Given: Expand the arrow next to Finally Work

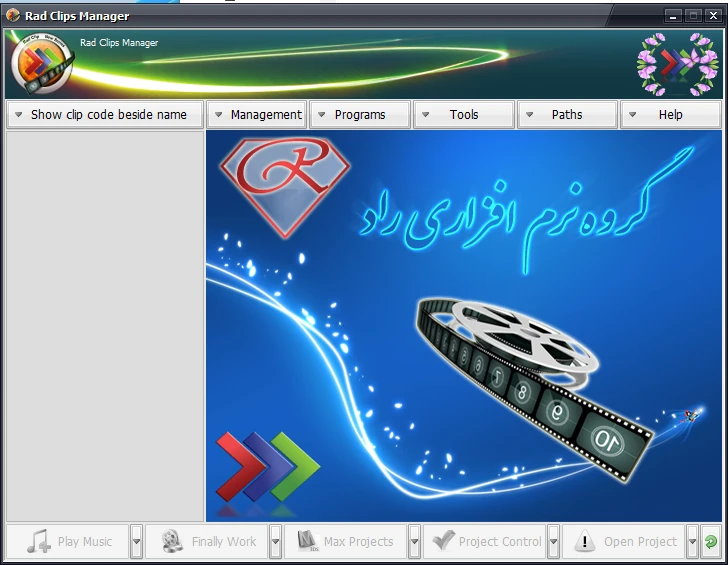Looking at the screenshot, I should 275,542.
